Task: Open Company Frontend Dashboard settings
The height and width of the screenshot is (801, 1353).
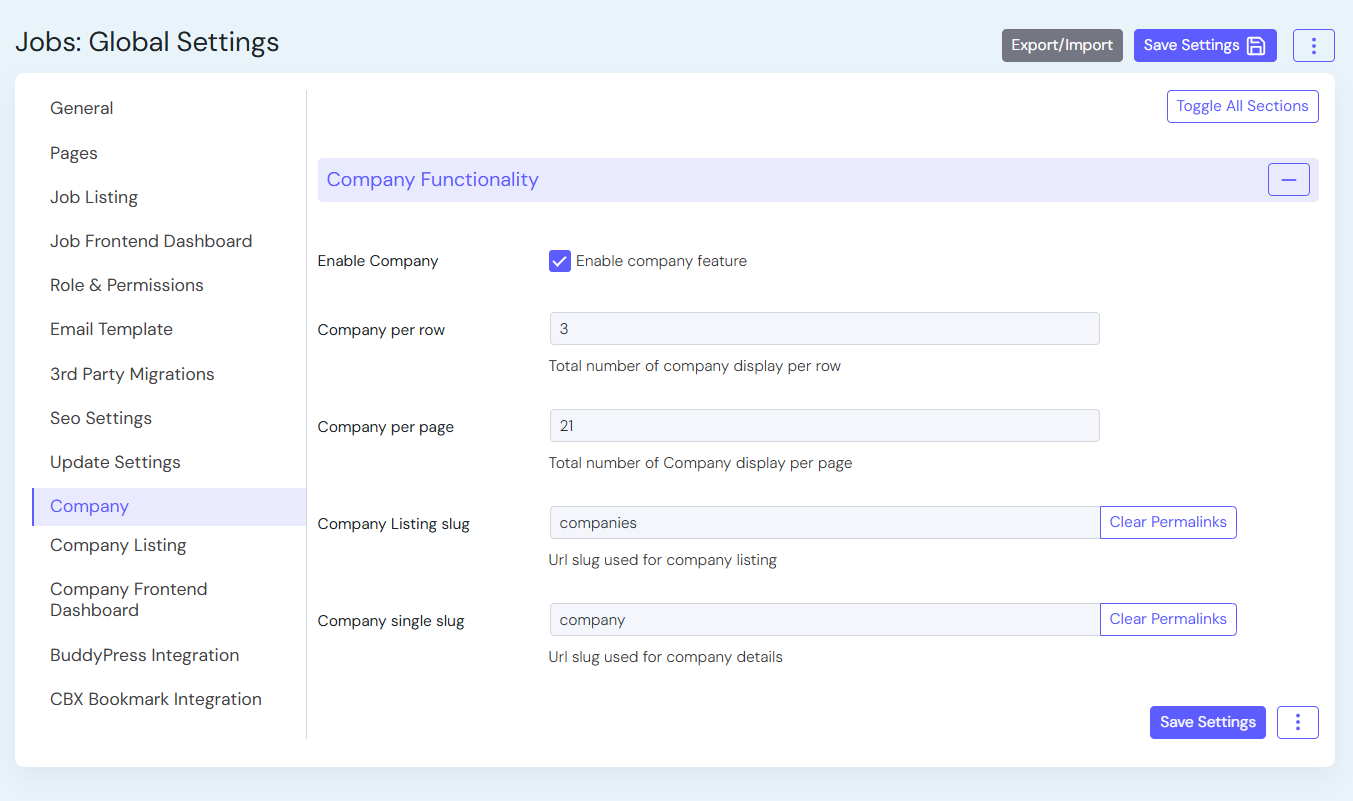Action: [x=129, y=599]
